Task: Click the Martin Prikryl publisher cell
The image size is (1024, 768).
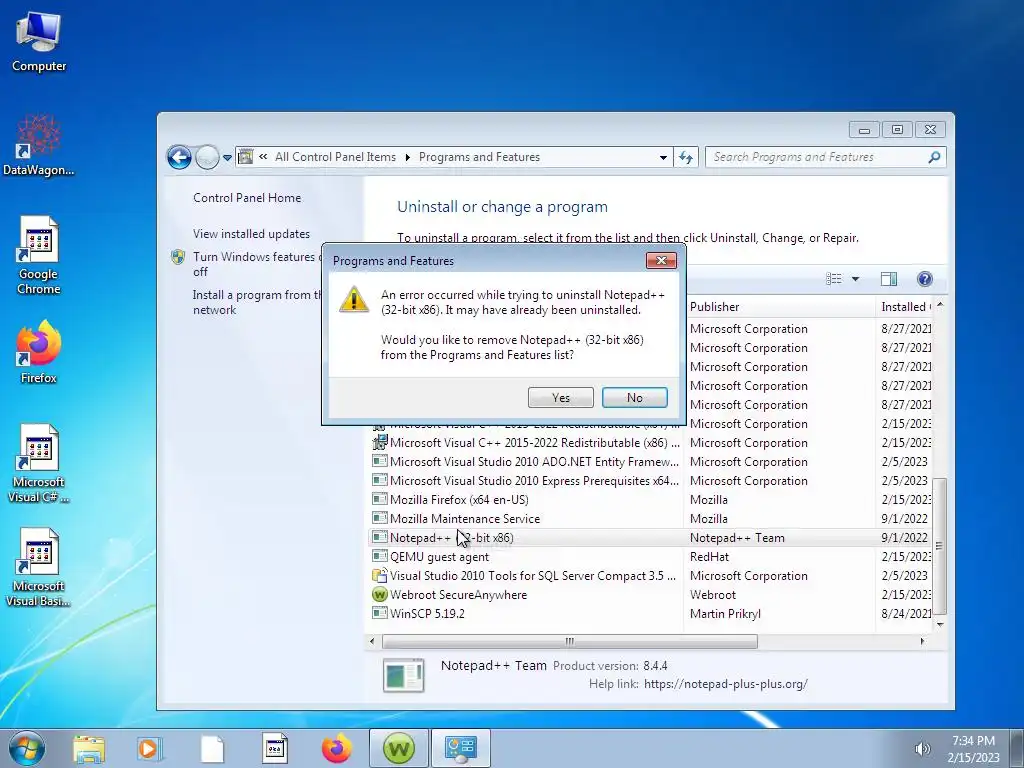Action: pyautogui.click(x=725, y=613)
